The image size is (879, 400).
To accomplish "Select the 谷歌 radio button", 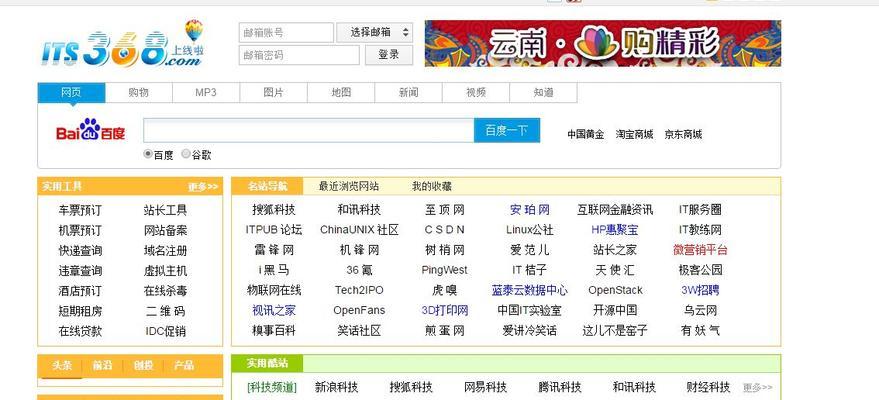I will 186,154.
